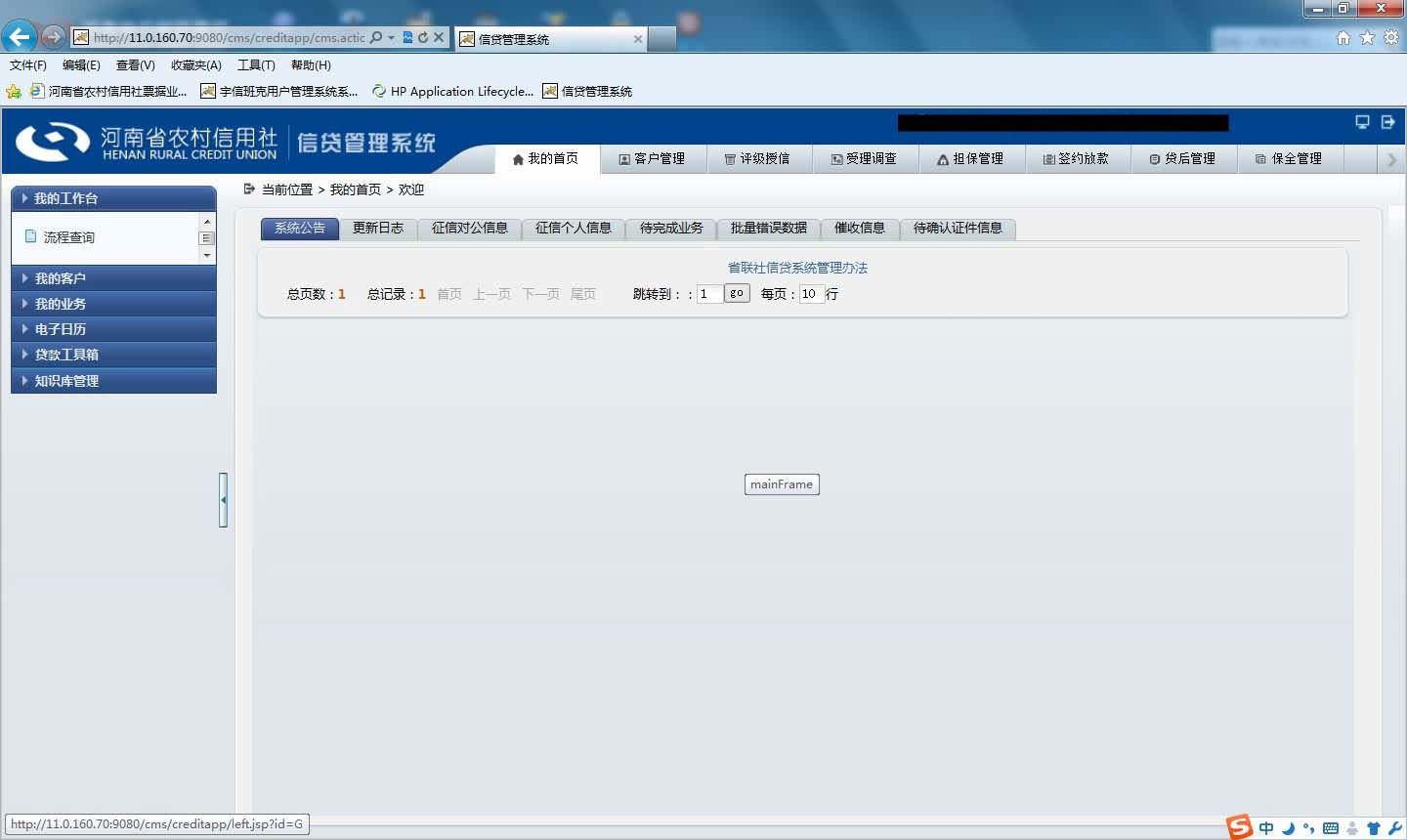Select the 征信个人信息 tab

[x=574, y=228]
